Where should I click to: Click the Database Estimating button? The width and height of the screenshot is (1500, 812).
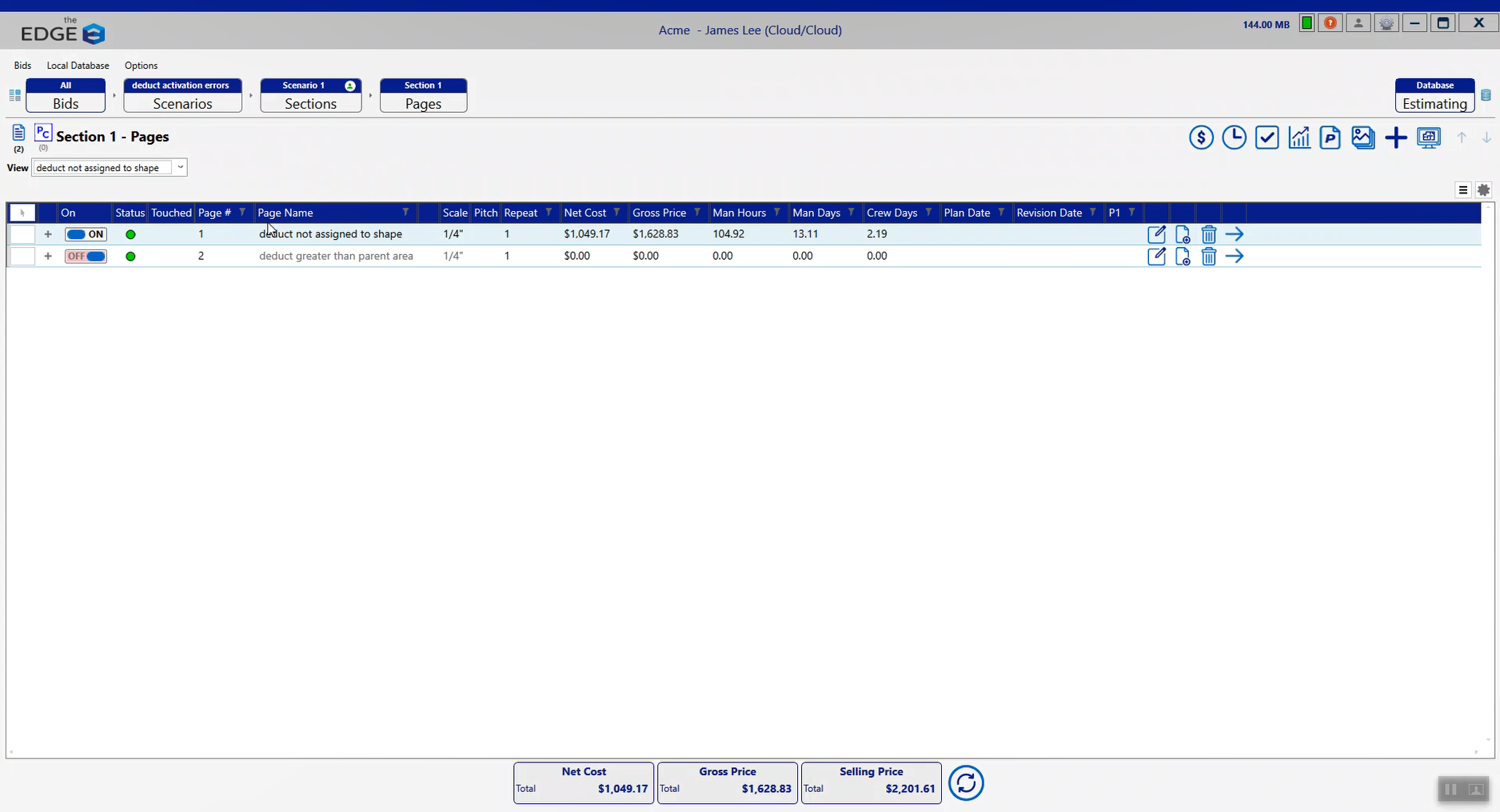click(x=1434, y=96)
